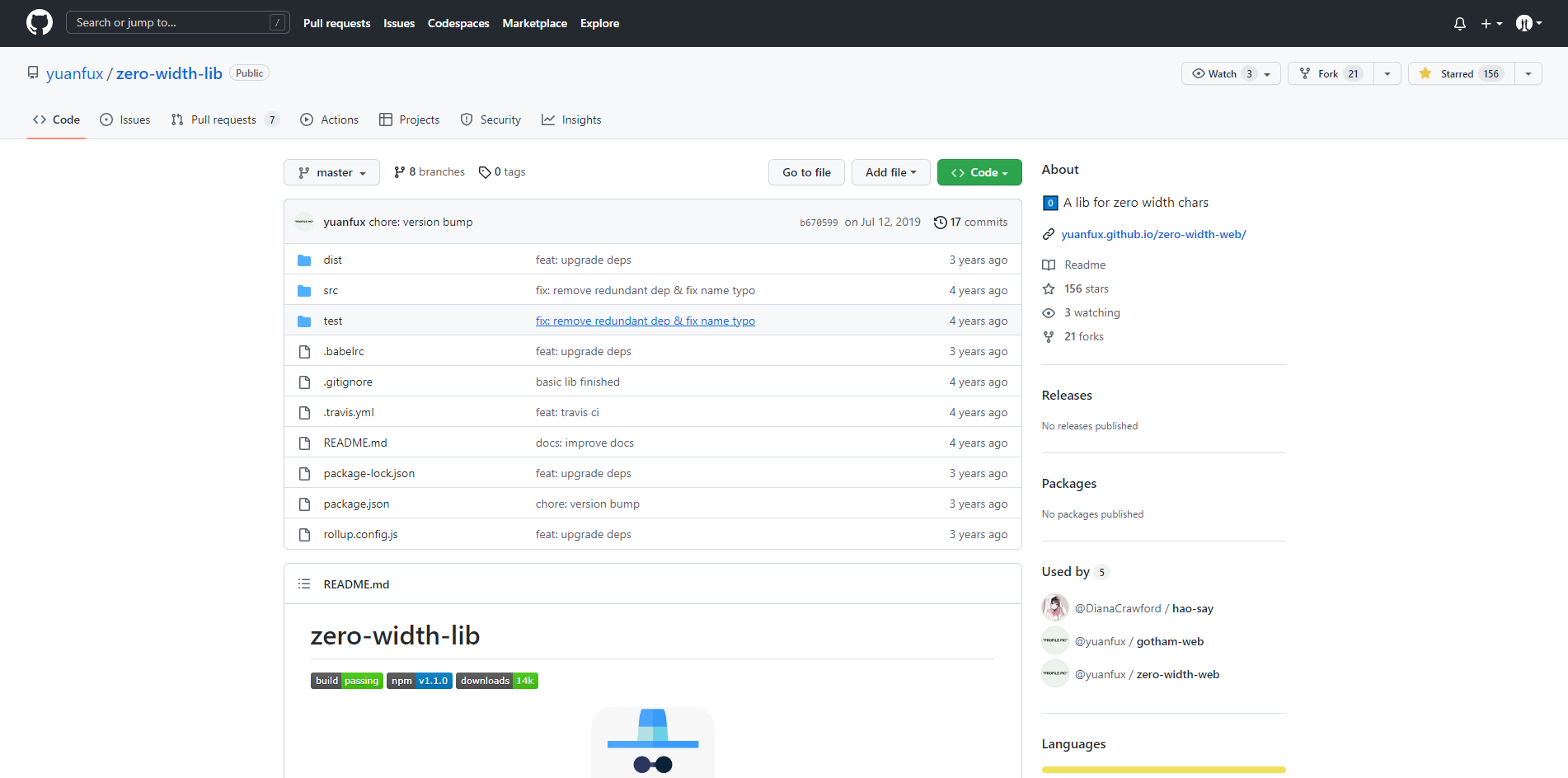The width and height of the screenshot is (1568, 778).
Task: Expand the star lists dropdown arrow
Action: click(x=1528, y=73)
